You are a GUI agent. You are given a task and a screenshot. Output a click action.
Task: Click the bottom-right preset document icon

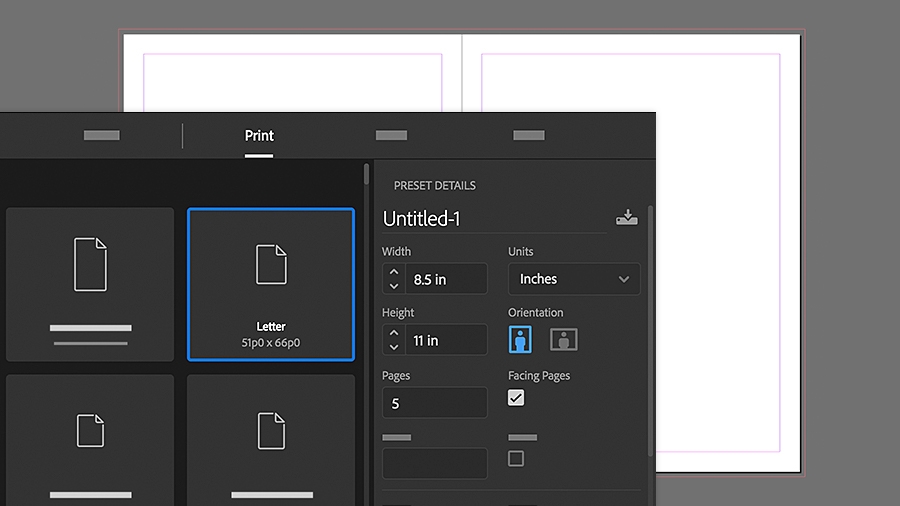click(x=271, y=431)
